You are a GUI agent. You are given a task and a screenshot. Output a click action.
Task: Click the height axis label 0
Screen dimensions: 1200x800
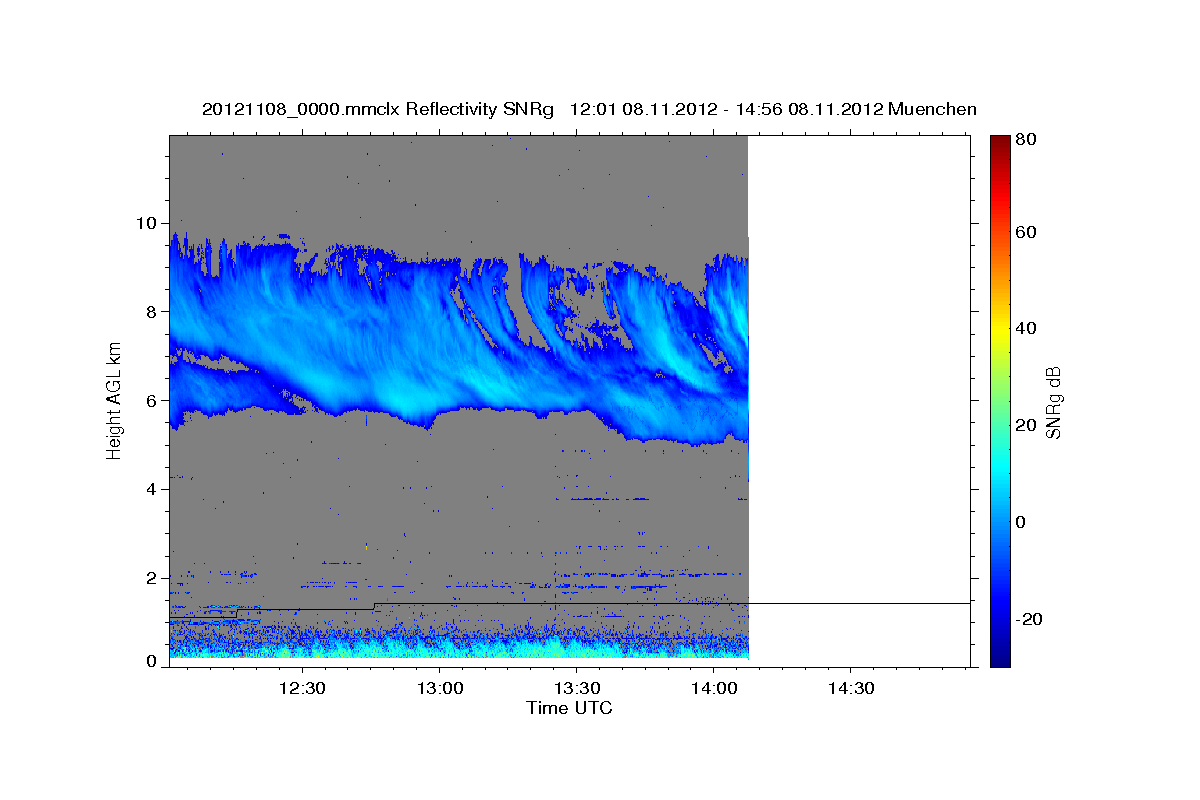click(x=152, y=661)
